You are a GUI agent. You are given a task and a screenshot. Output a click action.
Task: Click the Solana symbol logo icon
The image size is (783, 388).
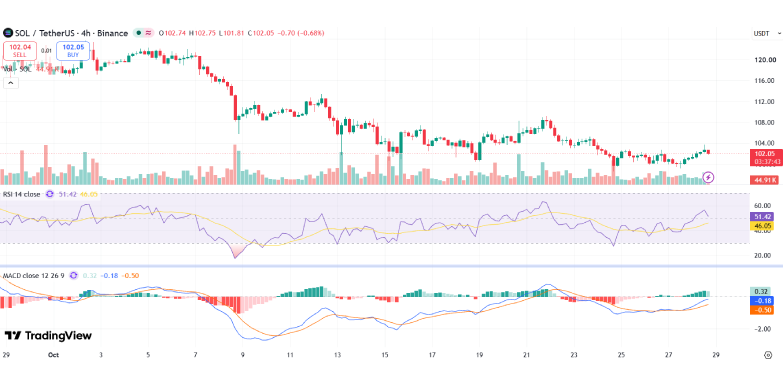(7, 33)
